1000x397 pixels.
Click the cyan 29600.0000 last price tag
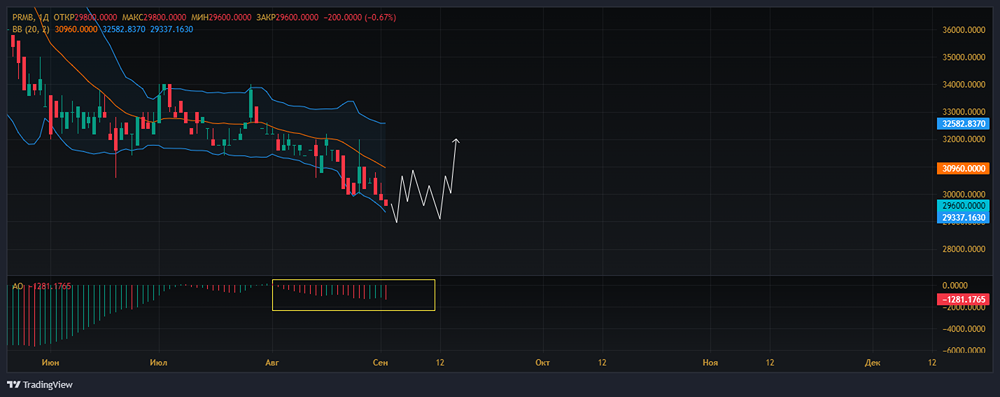(x=963, y=206)
